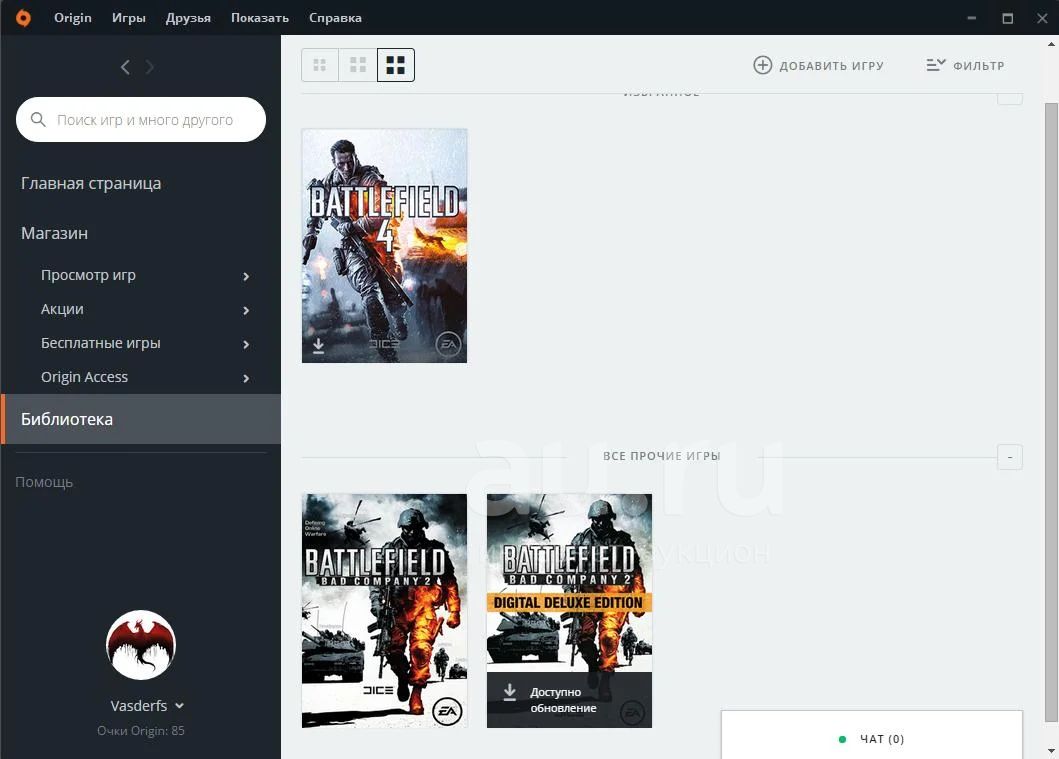
Task: Open the Показать menu
Action: point(260,18)
